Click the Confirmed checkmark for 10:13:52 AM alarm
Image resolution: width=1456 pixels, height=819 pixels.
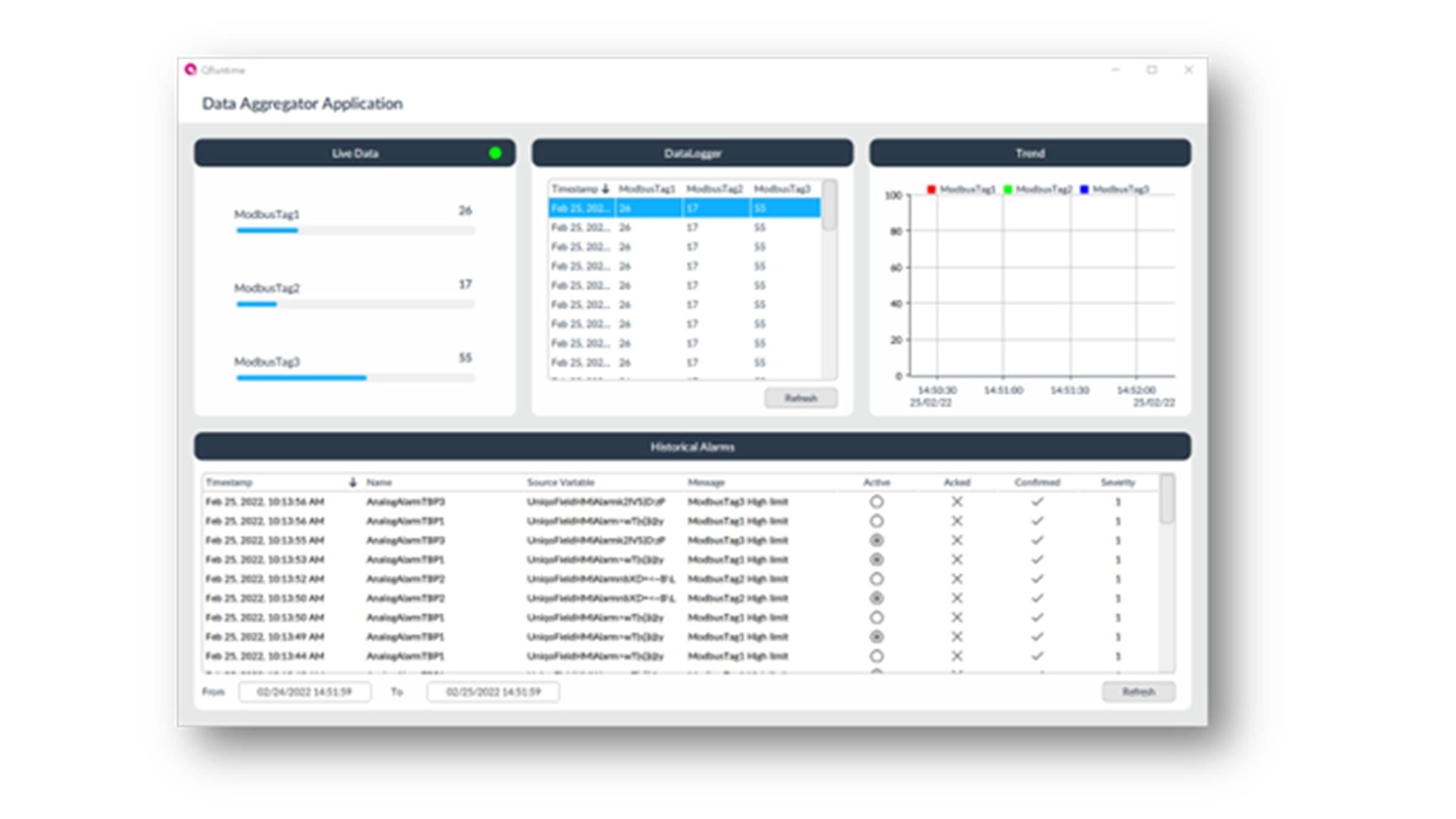tap(1037, 579)
